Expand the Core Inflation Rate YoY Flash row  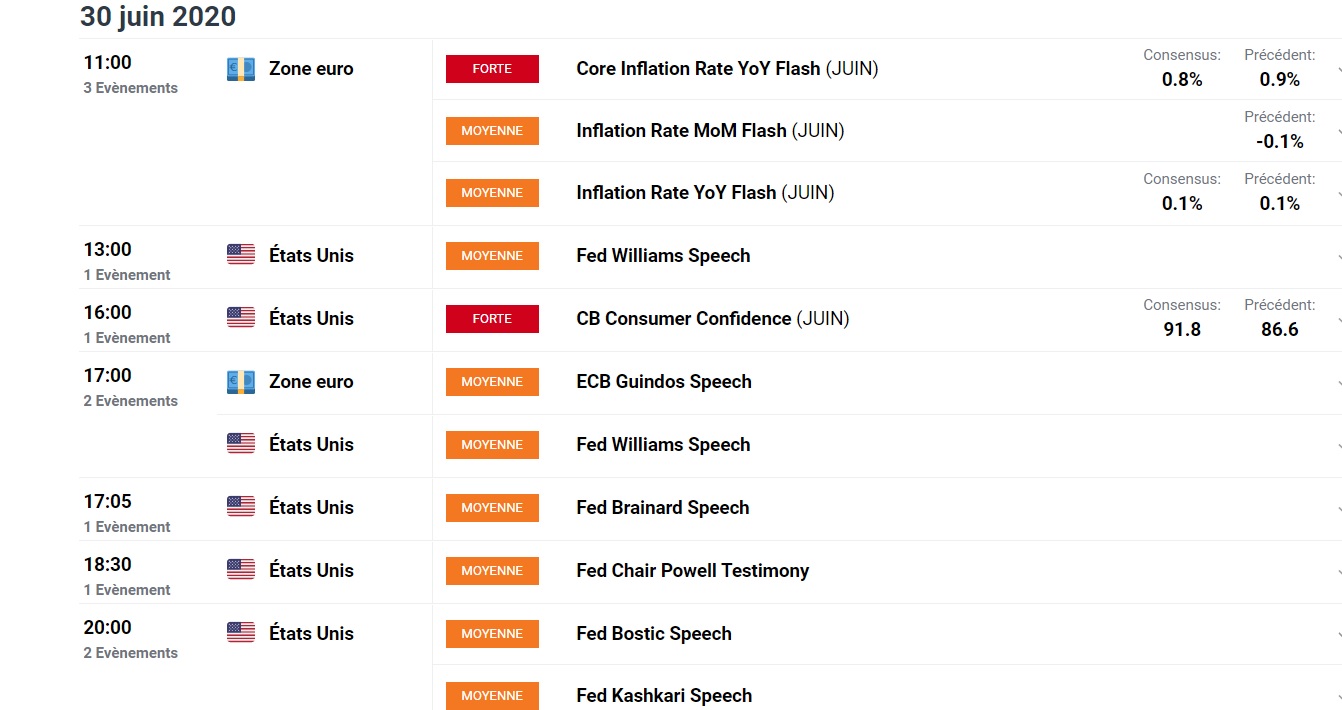coord(1338,71)
